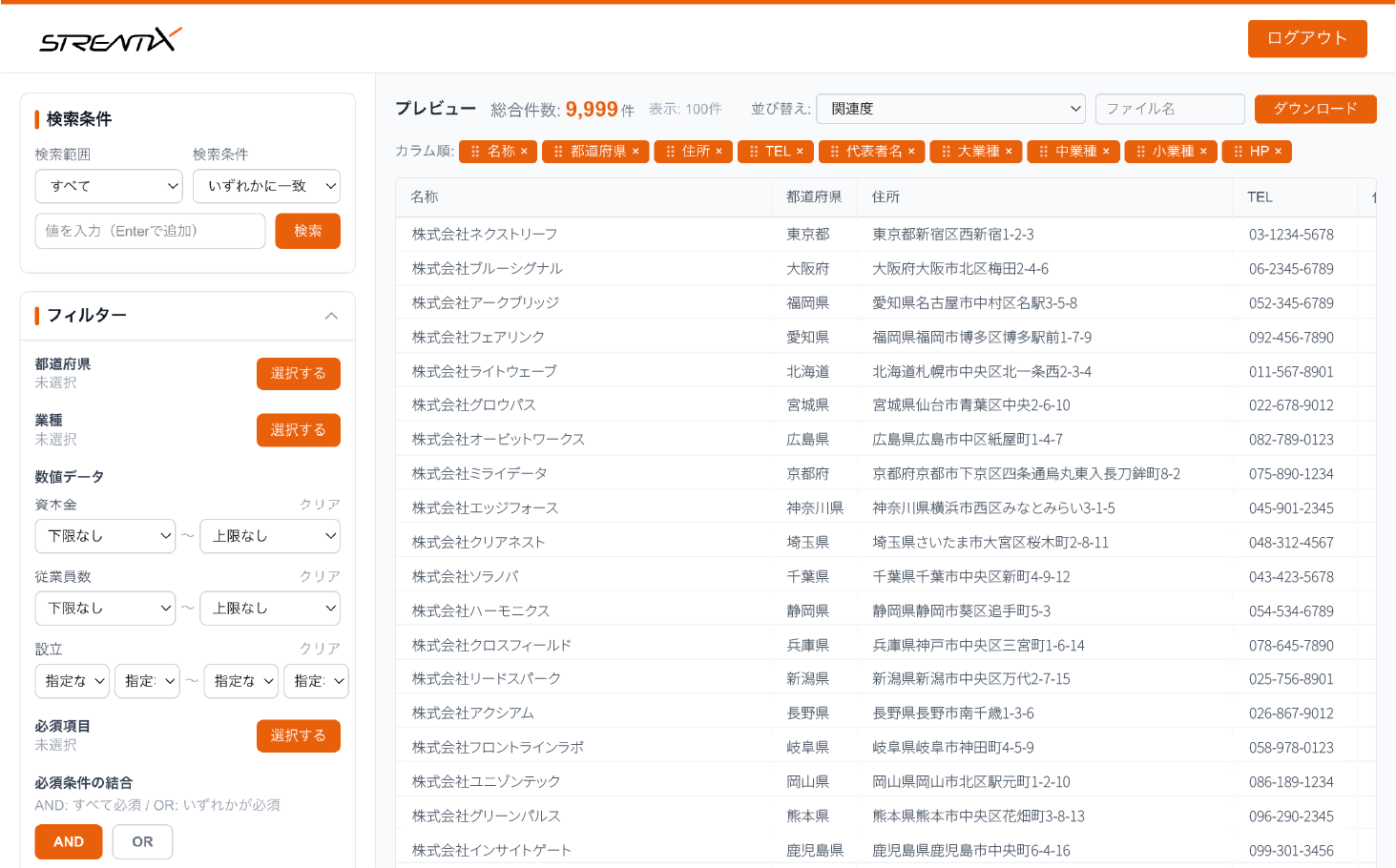Remove the TEL column chip
The width and height of the screenshot is (1396, 868).
click(800, 152)
